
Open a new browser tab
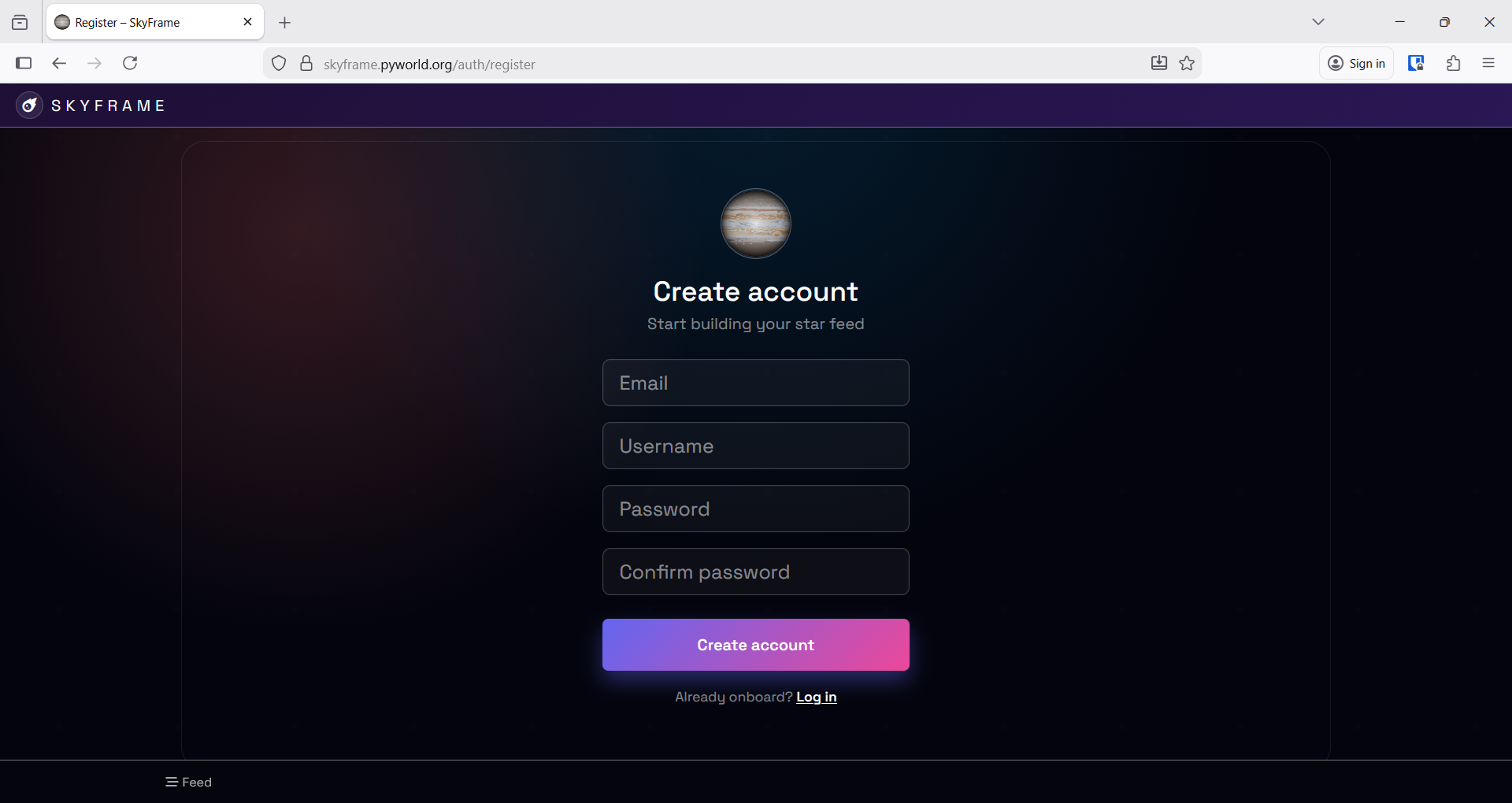pyautogui.click(x=285, y=23)
